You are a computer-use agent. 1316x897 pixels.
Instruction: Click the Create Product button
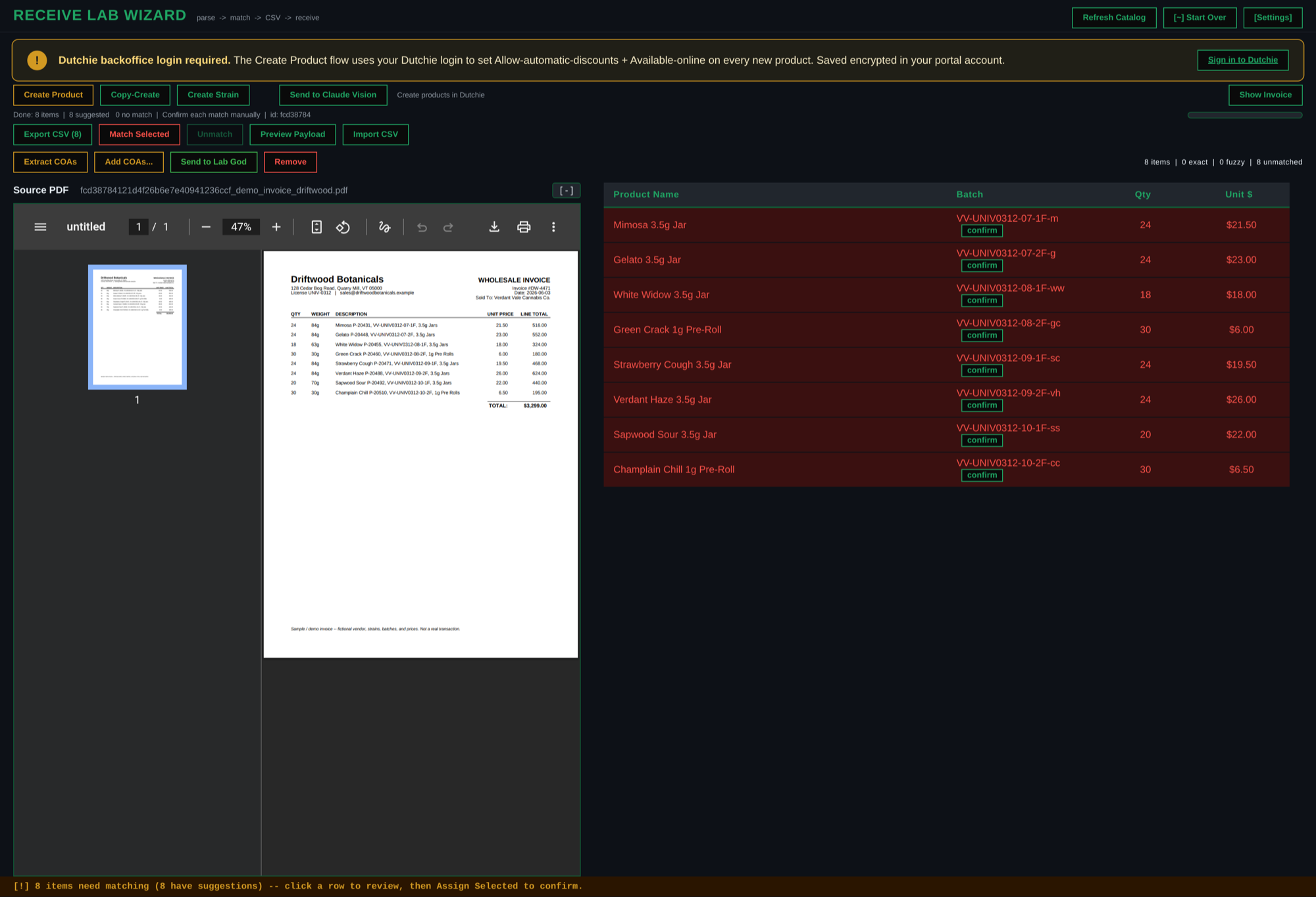tap(53, 95)
